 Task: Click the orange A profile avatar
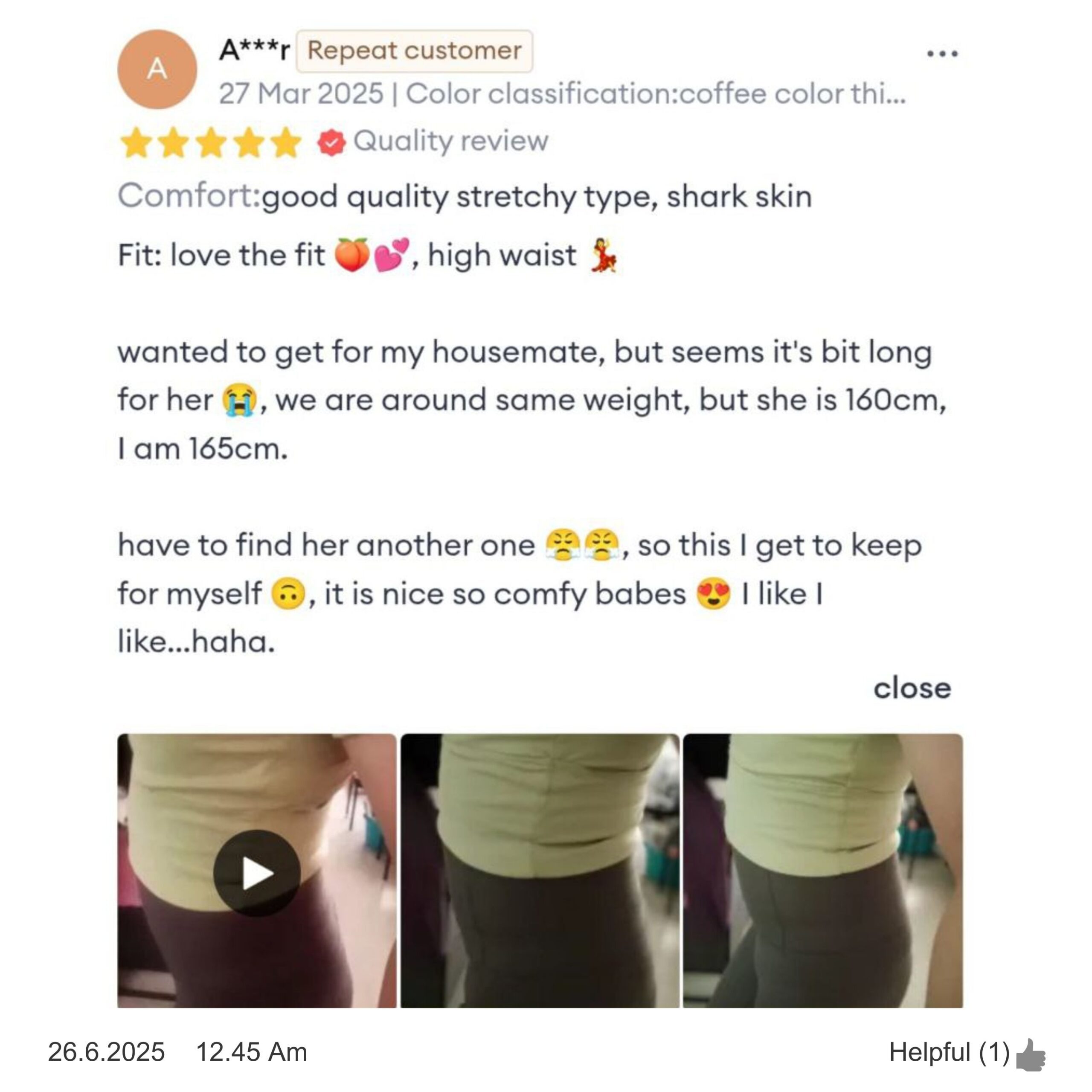pyautogui.click(x=157, y=70)
